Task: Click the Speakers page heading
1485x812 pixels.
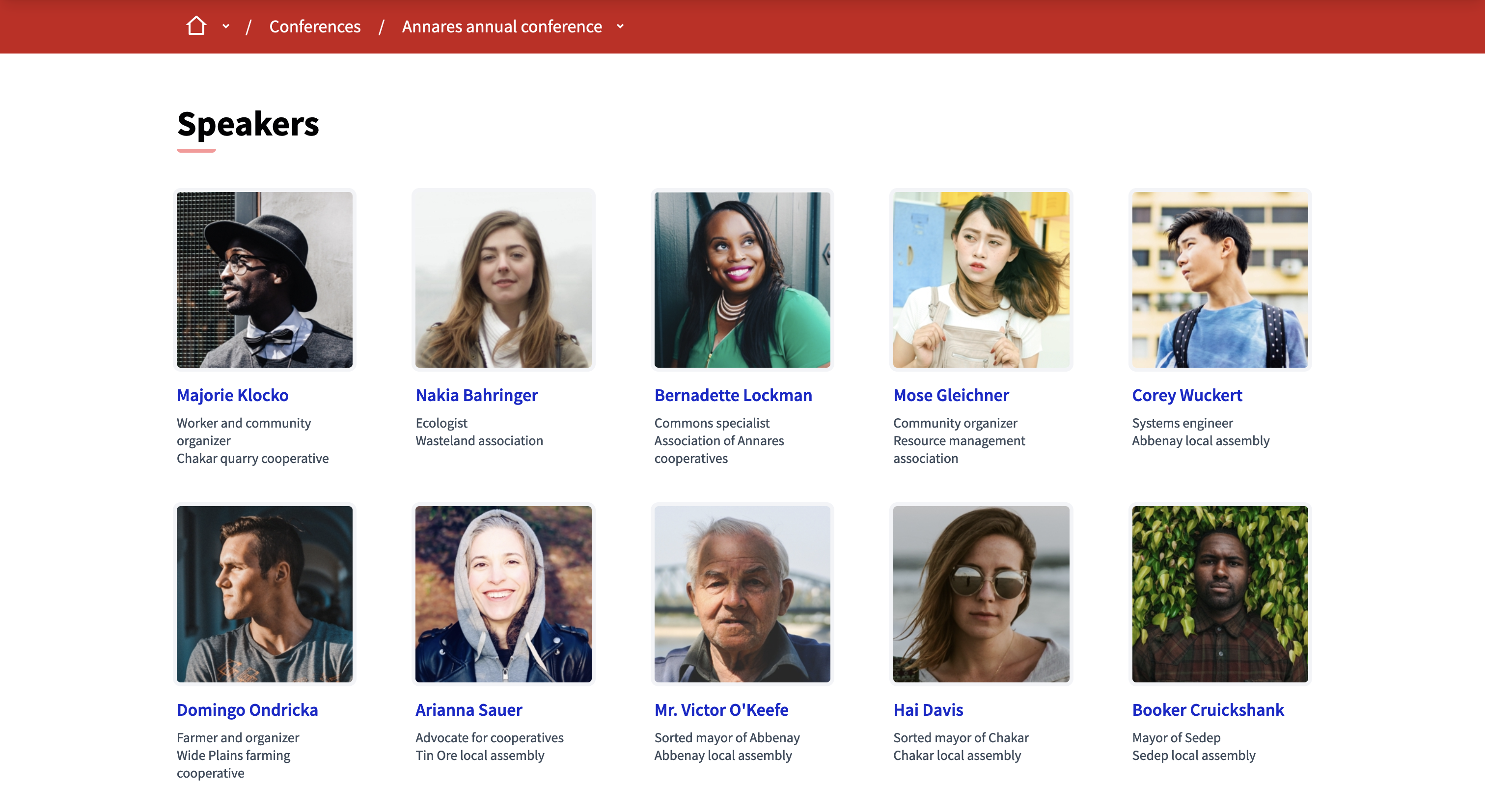Action: click(x=248, y=124)
